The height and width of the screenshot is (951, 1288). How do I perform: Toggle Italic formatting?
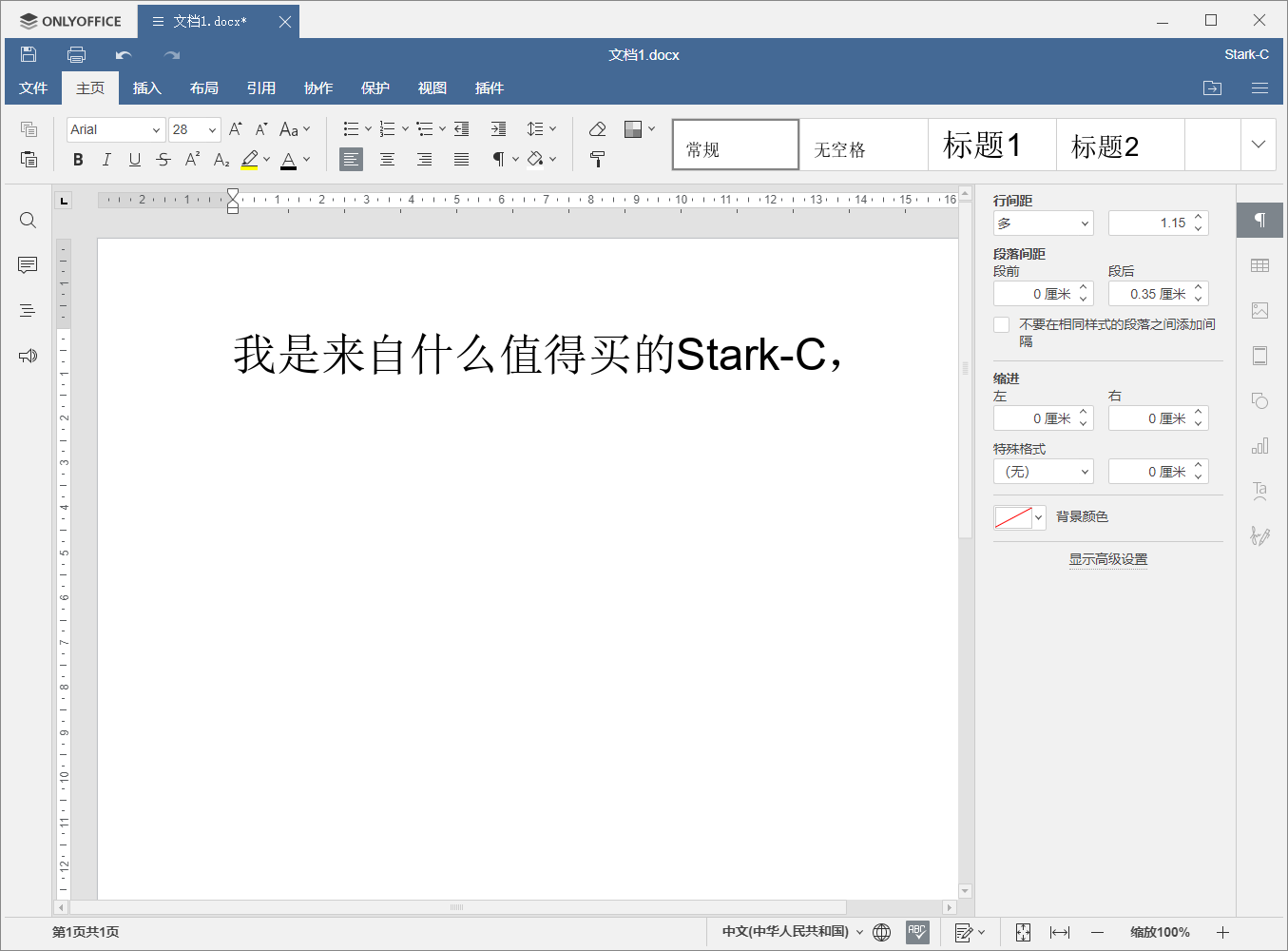click(106, 159)
